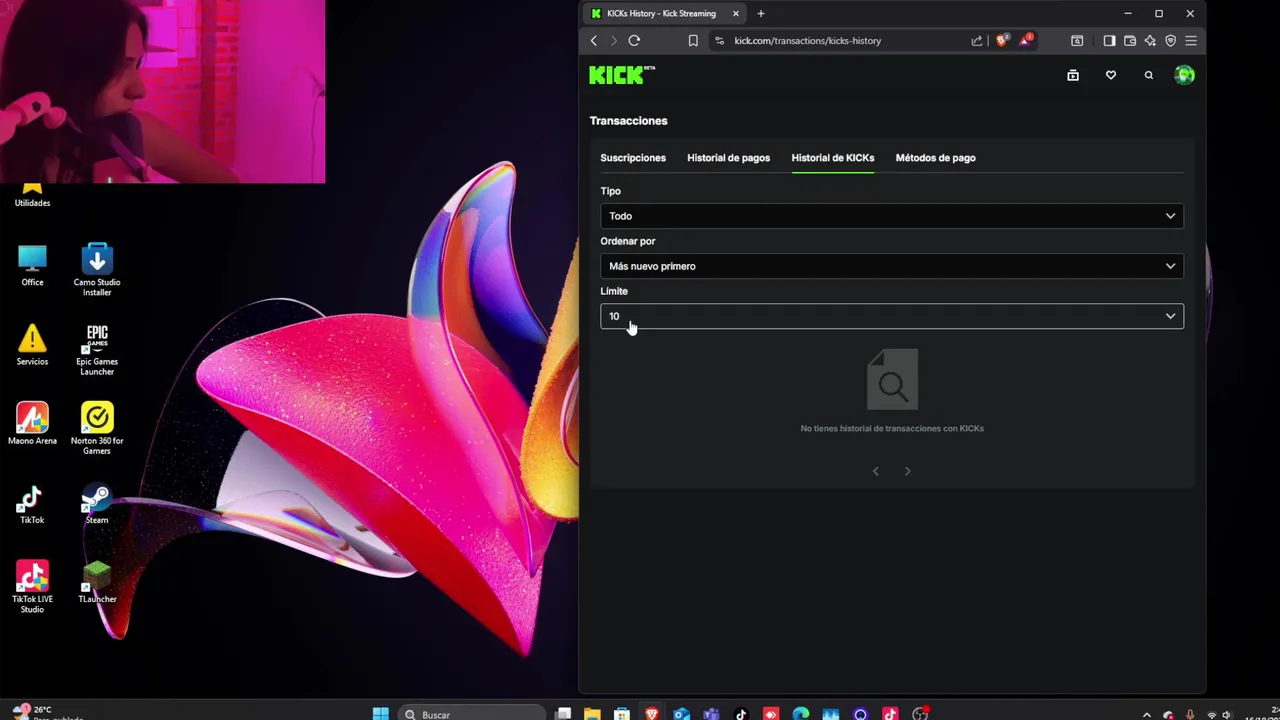Open Maono Arena desktop icon

coord(32,424)
